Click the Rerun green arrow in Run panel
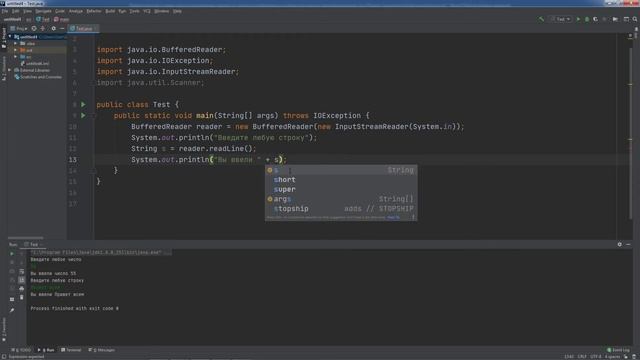The height and width of the screenshot is (360, 640). coord(12,254)
